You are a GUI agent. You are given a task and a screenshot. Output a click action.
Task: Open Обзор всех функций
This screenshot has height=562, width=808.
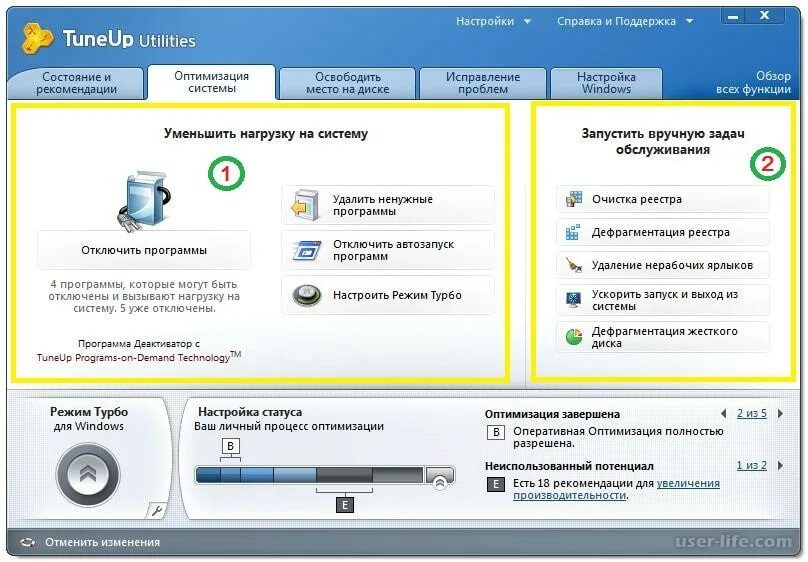click(x=753, y=82)
